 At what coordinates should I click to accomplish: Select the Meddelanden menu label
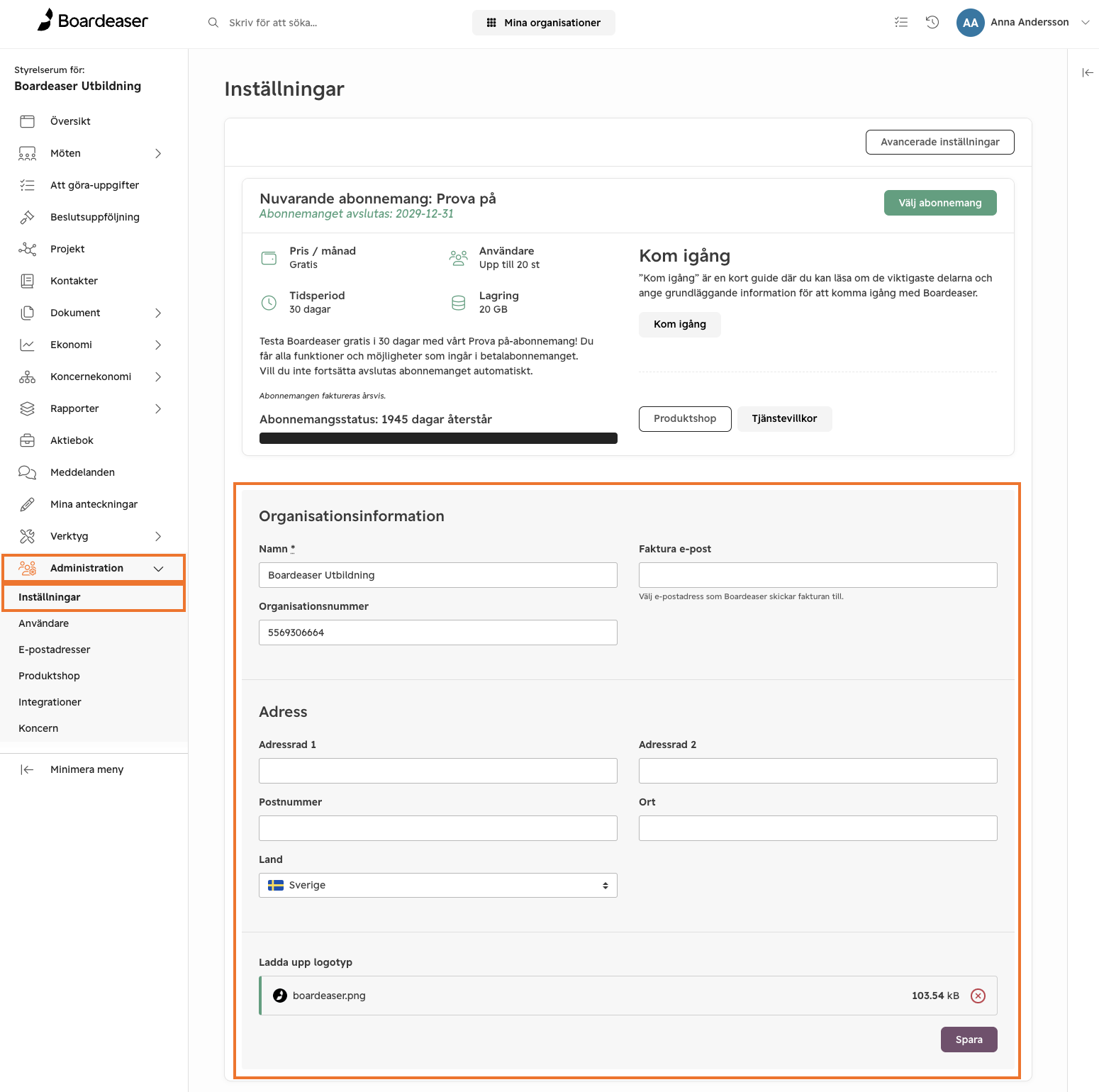coord(82,472)
